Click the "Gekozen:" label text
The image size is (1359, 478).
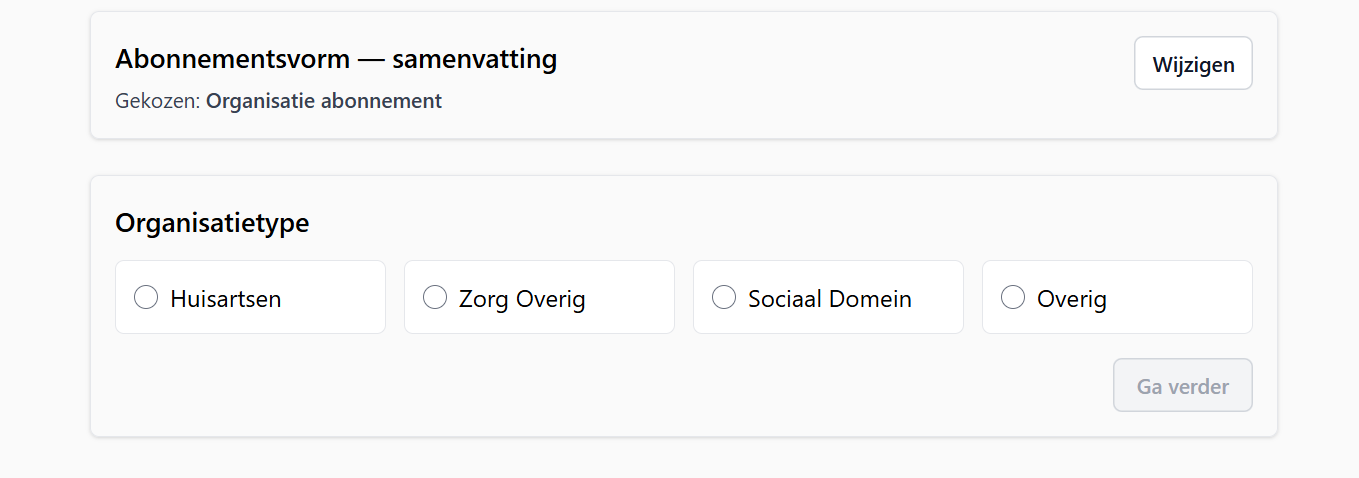158,101
